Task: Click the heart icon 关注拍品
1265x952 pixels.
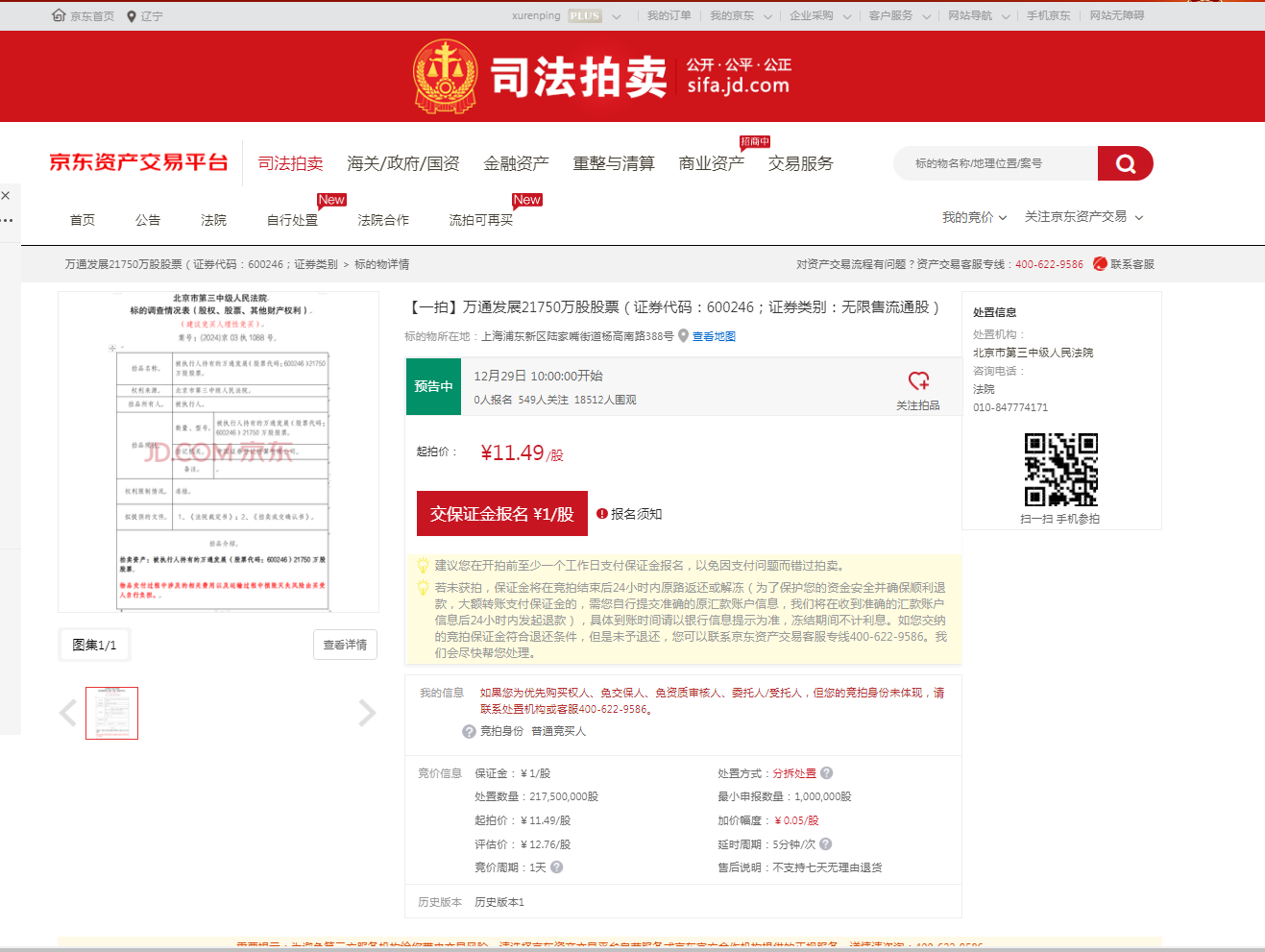Action: [918, 380]
